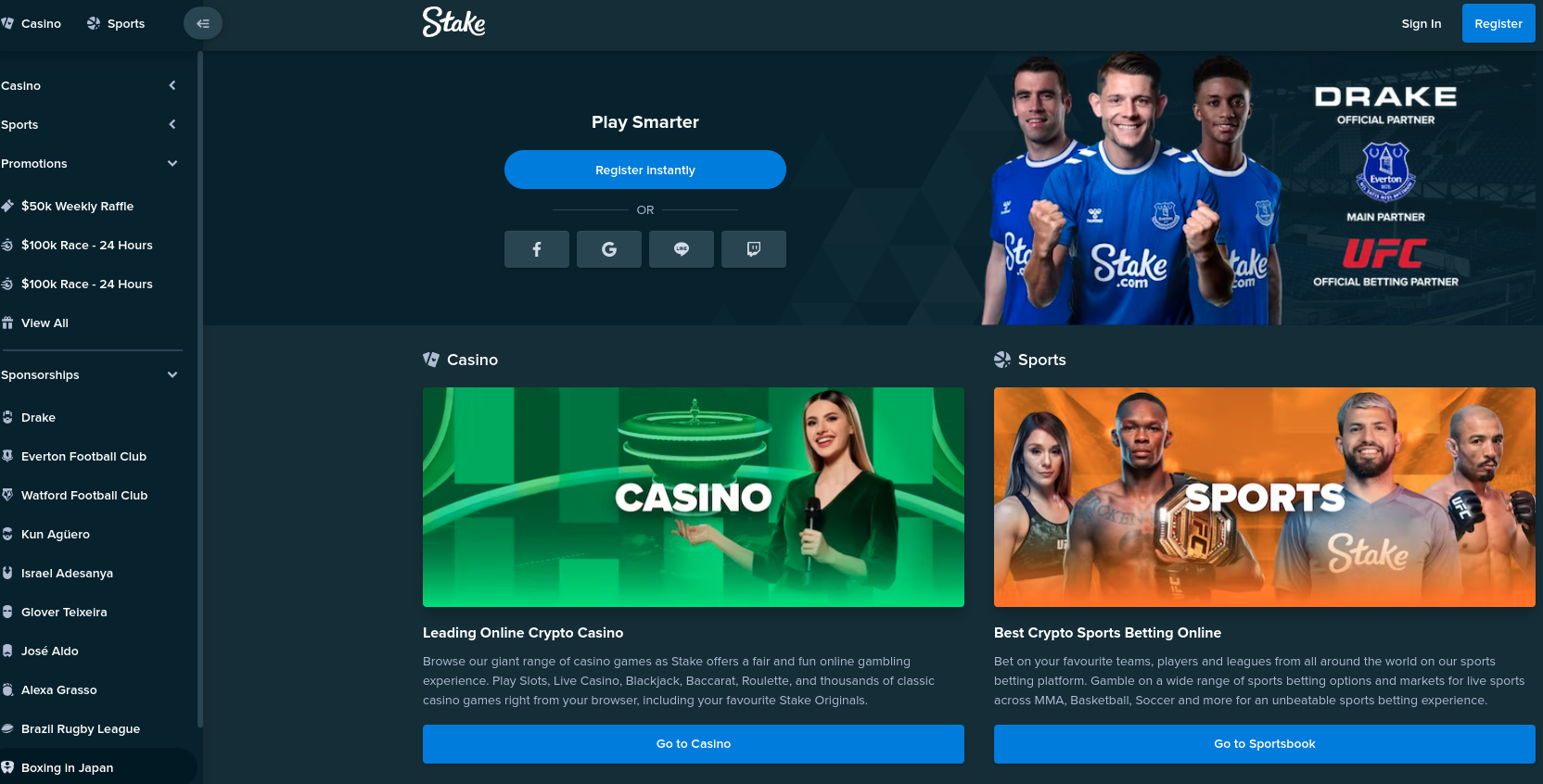Sign up with LINE icon

tap(682, 249)
